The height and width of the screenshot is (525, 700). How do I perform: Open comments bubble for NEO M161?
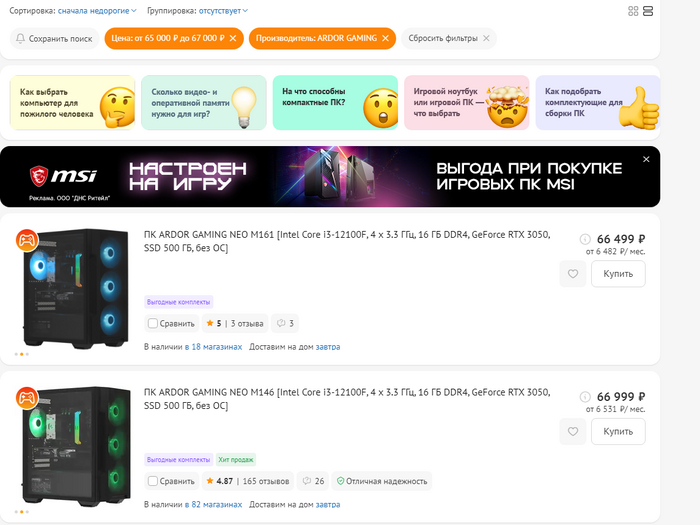pos(285,323)
